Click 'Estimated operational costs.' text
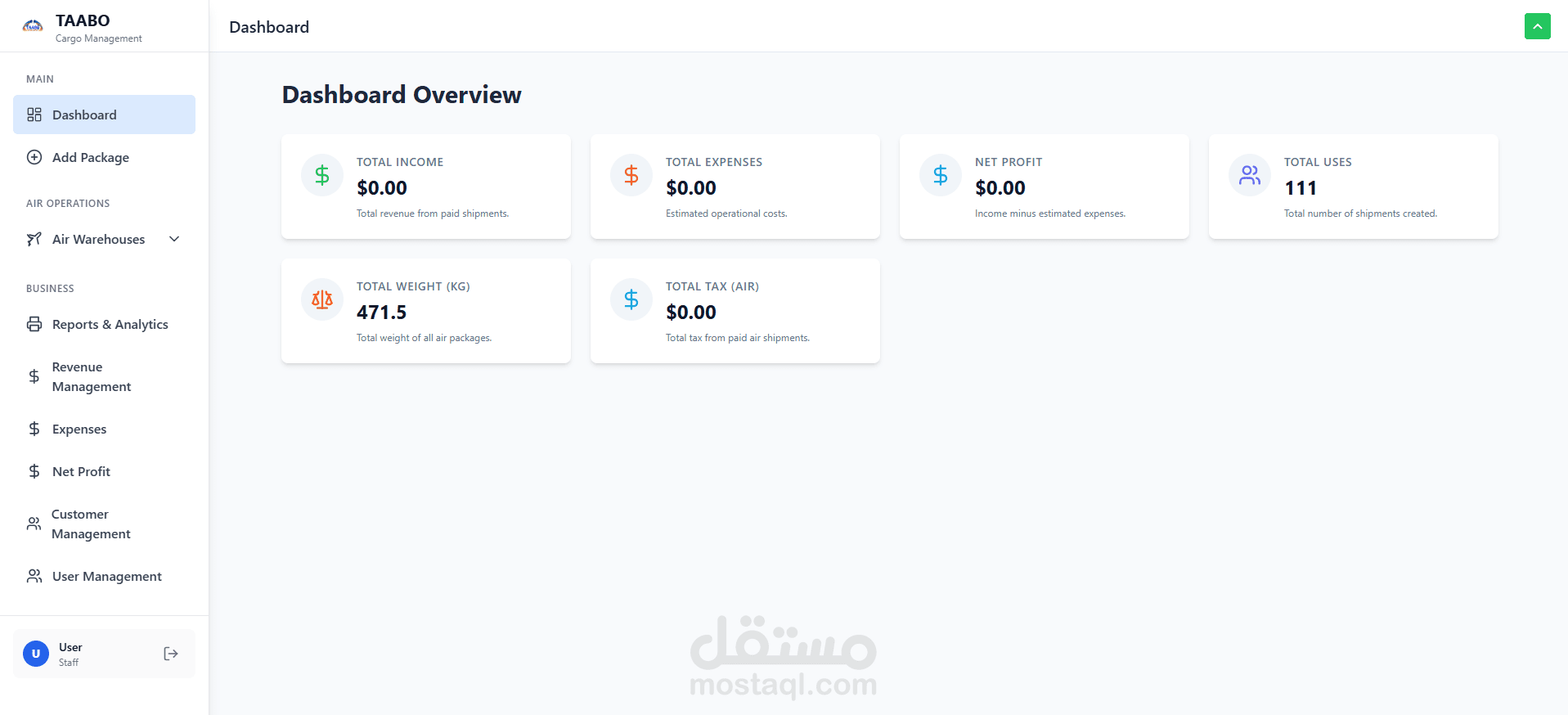The width and height of the screenshot is (1568, 715). [x=726, y=214]
